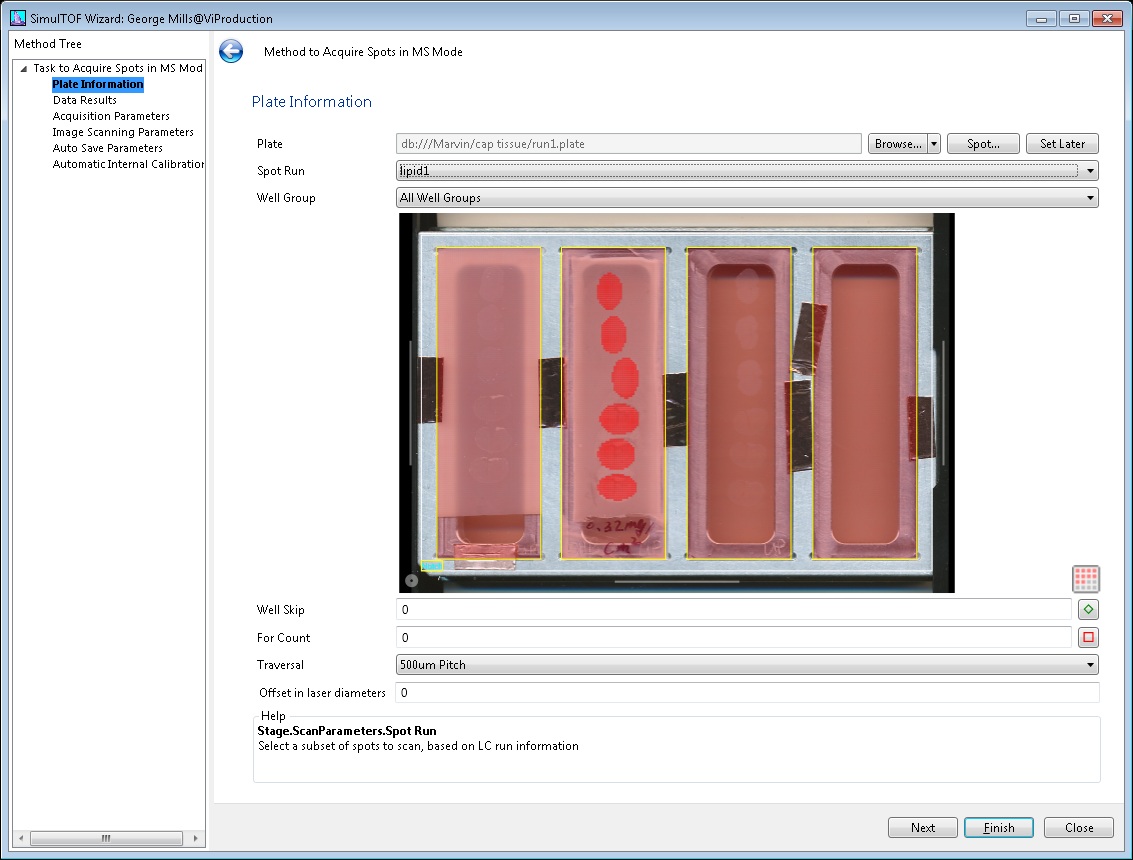Open the Browse button dropdown arrow
1133x860 pixels.
934,144
